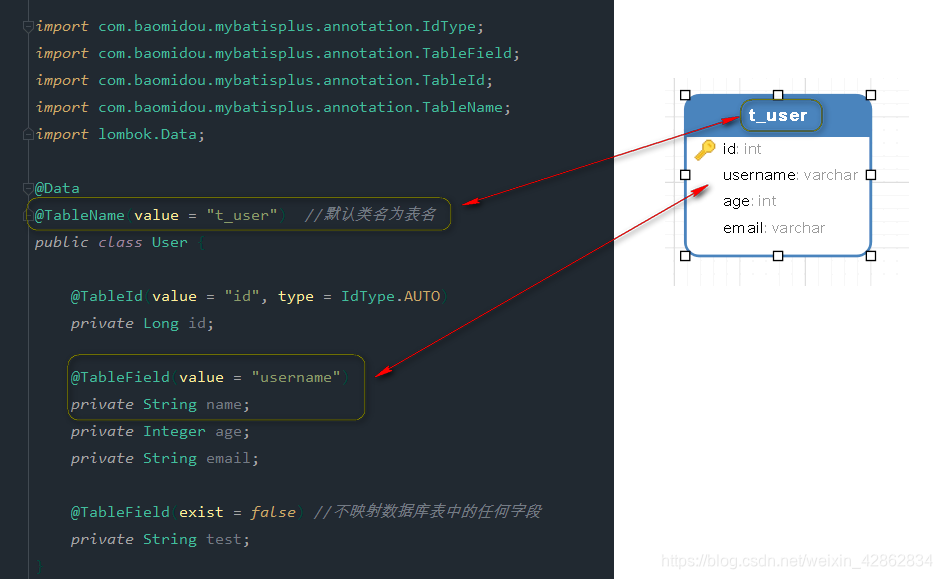Click the @TableName annotation in code
The width and height of the screenshot is (942, 579).
pyautogui.click(x=79, y=215)
